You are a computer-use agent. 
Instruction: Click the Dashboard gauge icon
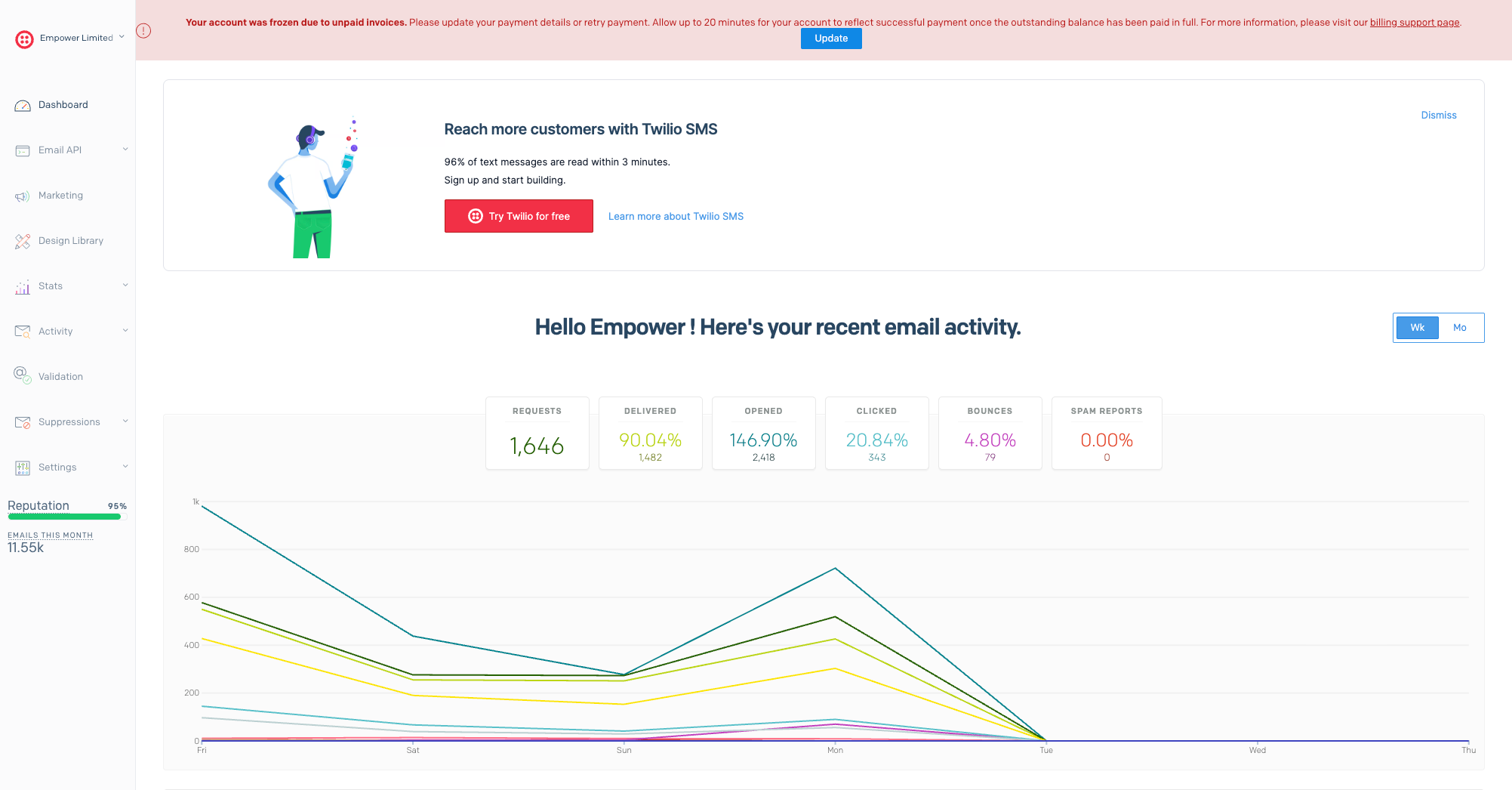[23, 106]
